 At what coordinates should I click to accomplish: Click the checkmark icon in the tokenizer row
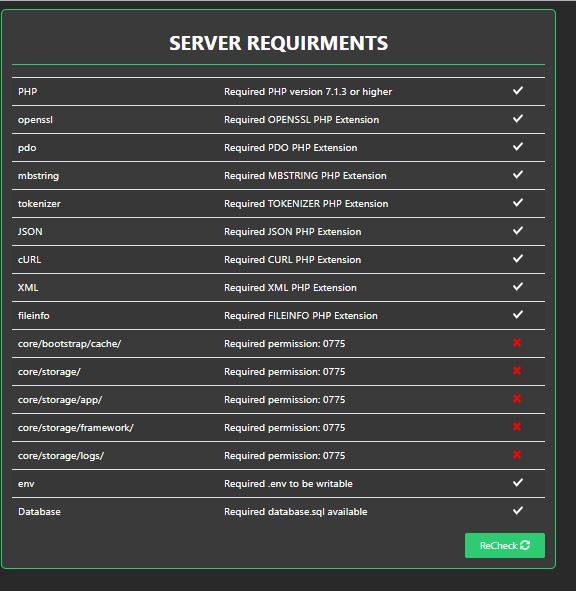point(518,203)
